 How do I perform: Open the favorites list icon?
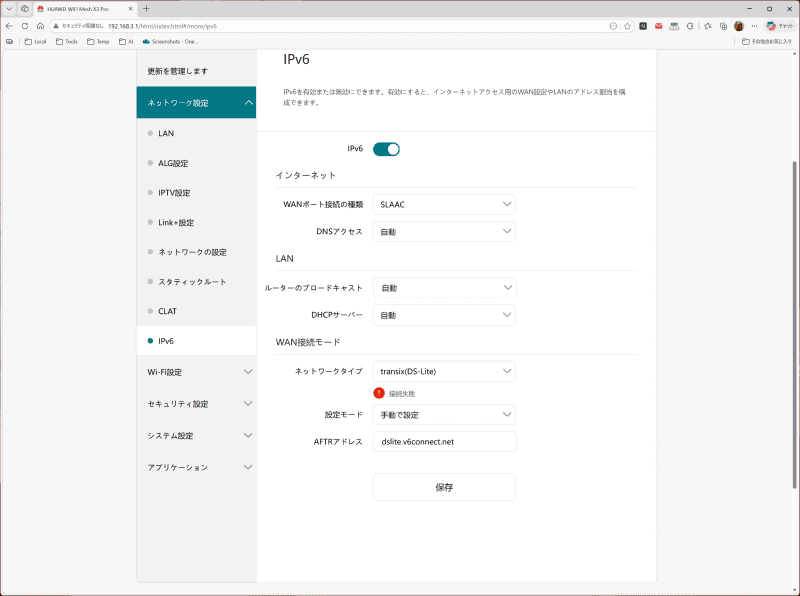(x=708, y=26)
